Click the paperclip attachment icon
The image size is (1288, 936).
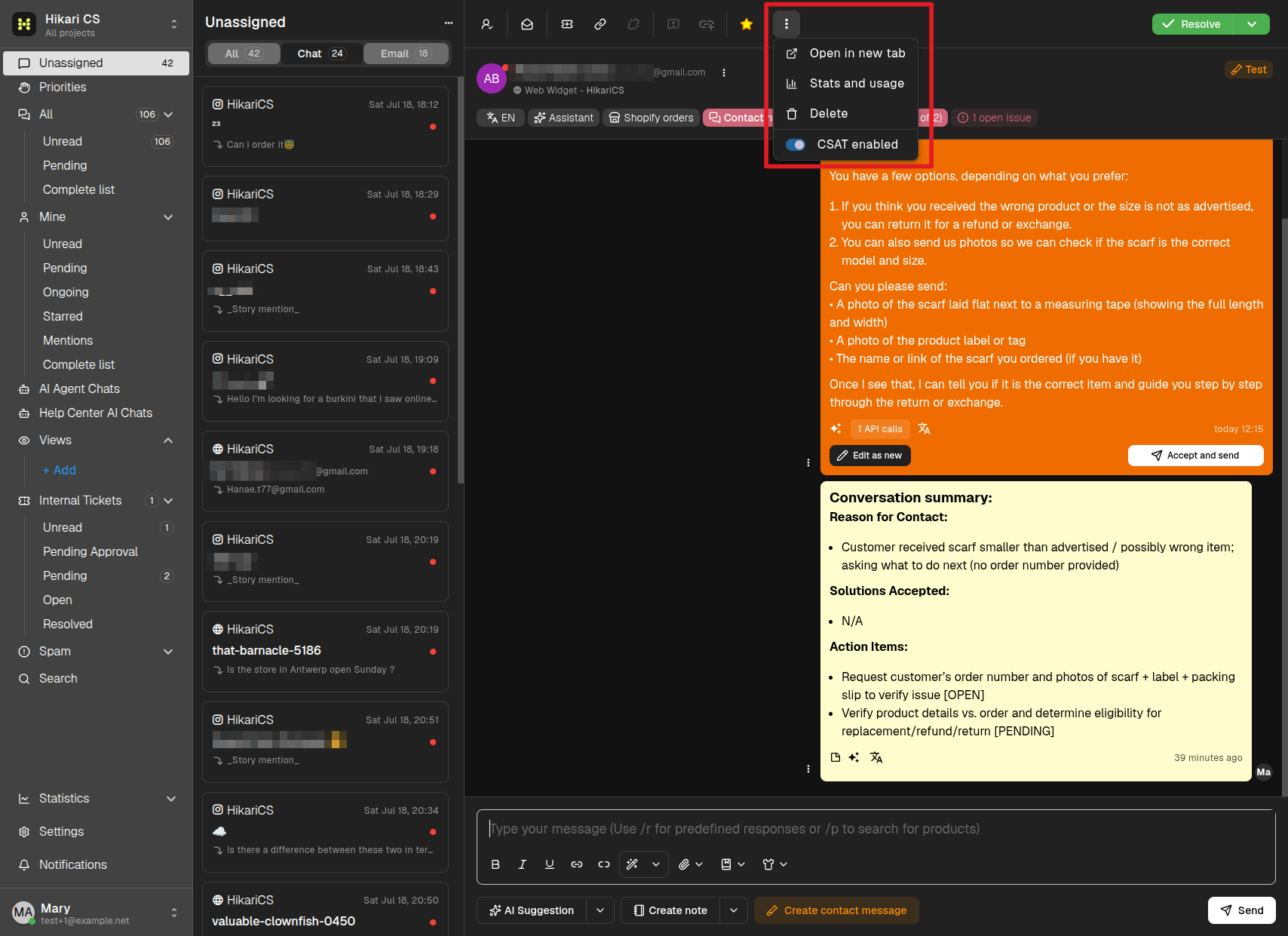[x=684, y=864]
